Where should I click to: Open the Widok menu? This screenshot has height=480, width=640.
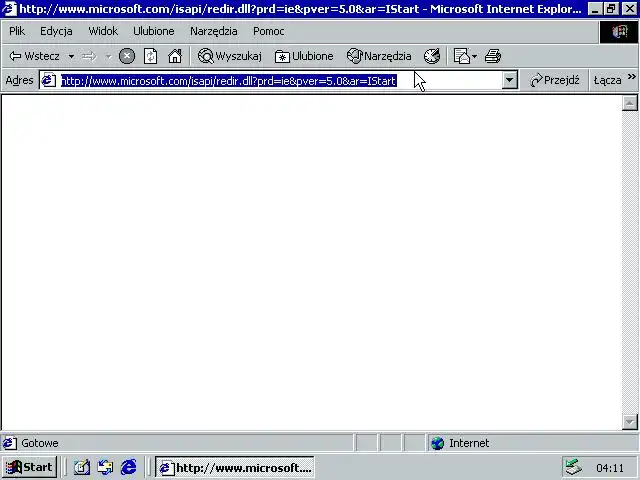click(103, 31)
